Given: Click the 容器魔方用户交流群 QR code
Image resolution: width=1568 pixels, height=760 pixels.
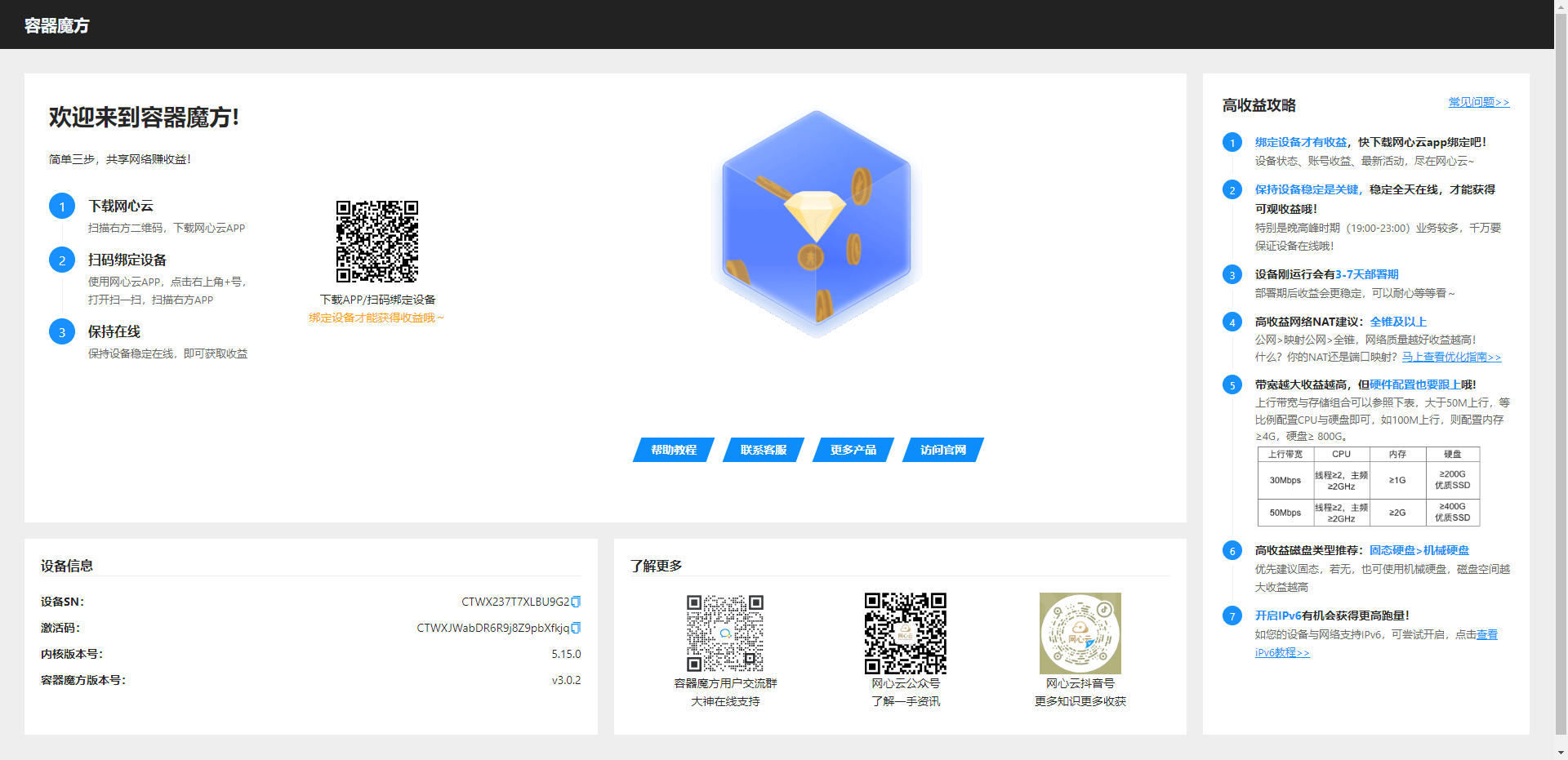Looking at the screenshot, I should [725, 633].
